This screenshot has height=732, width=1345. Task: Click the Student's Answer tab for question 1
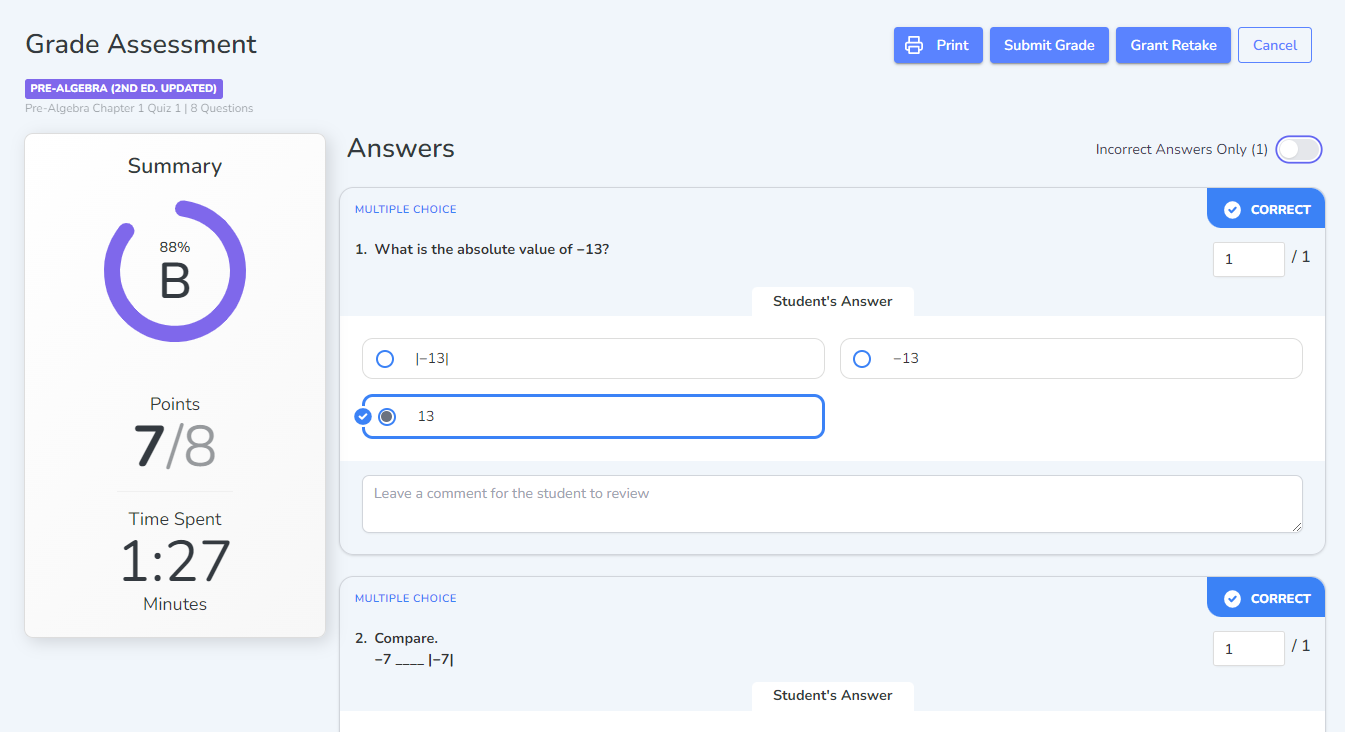(832, 301)
